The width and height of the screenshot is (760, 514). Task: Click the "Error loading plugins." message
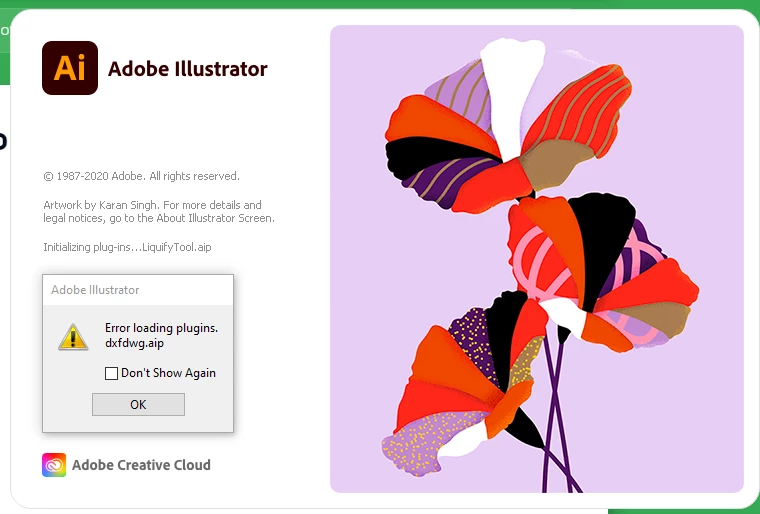coord(161,328)
